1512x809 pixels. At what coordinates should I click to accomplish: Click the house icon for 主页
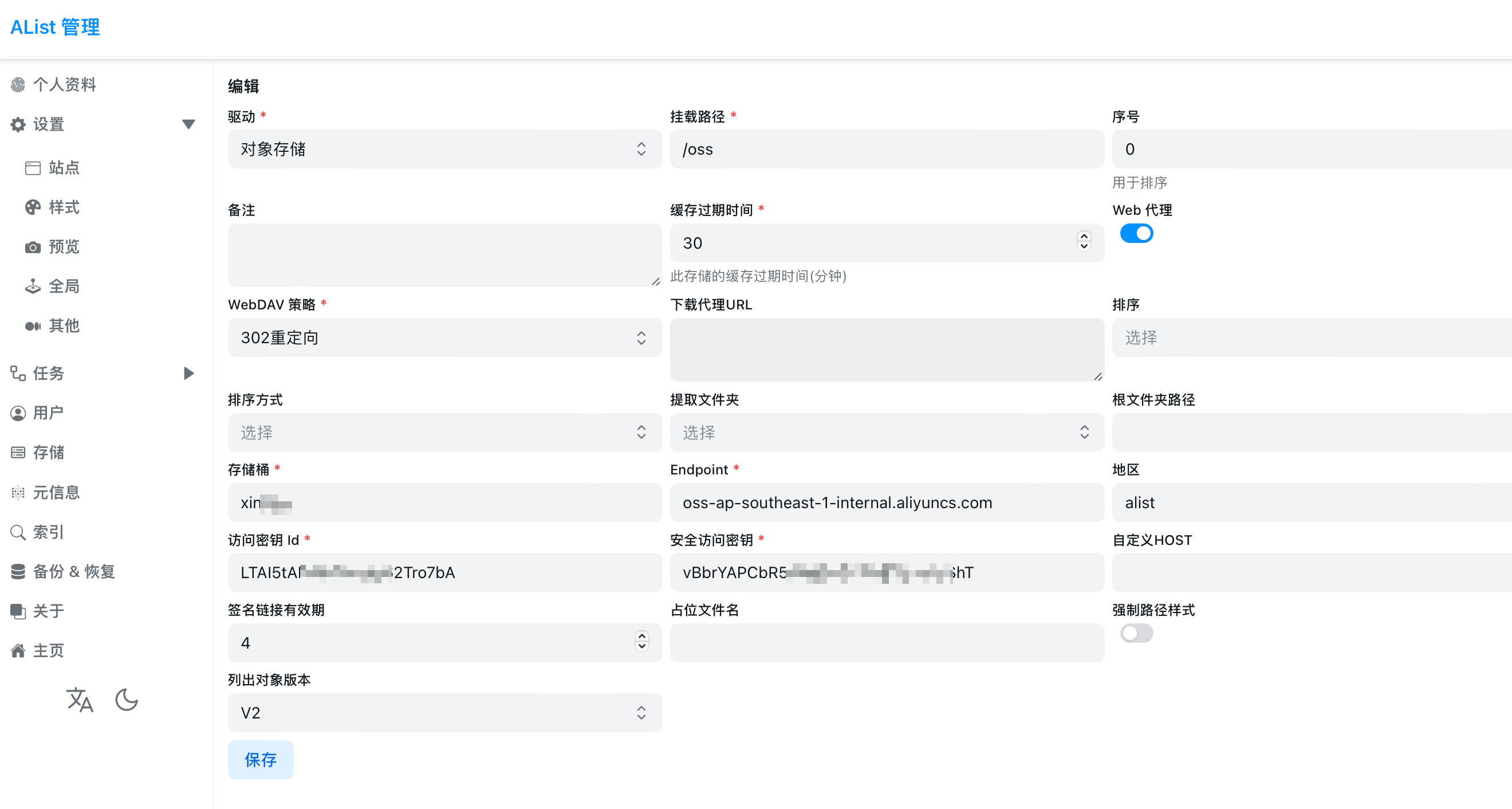[18, 650]
